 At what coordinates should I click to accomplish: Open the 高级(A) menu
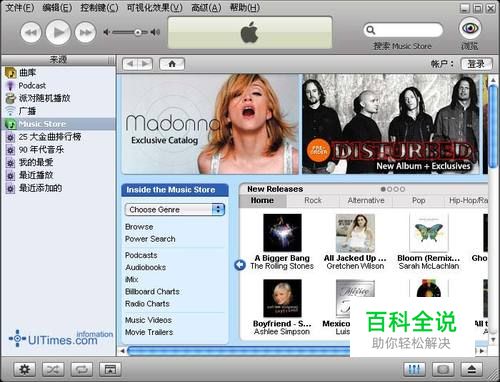(x=206, y=8)
